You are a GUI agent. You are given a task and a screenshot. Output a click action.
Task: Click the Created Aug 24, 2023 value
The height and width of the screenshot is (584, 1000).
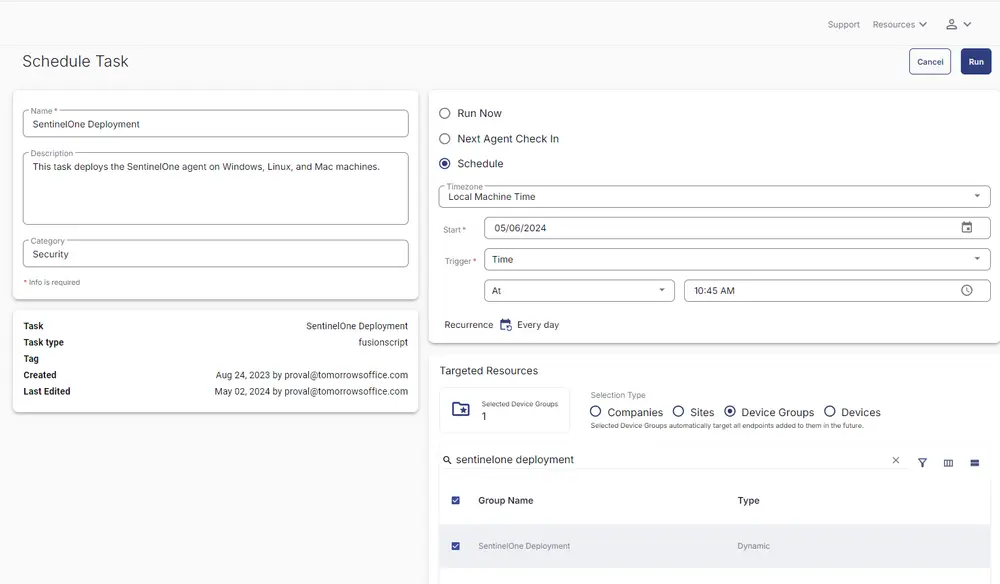pyautogui.click(x=311, y=375)
